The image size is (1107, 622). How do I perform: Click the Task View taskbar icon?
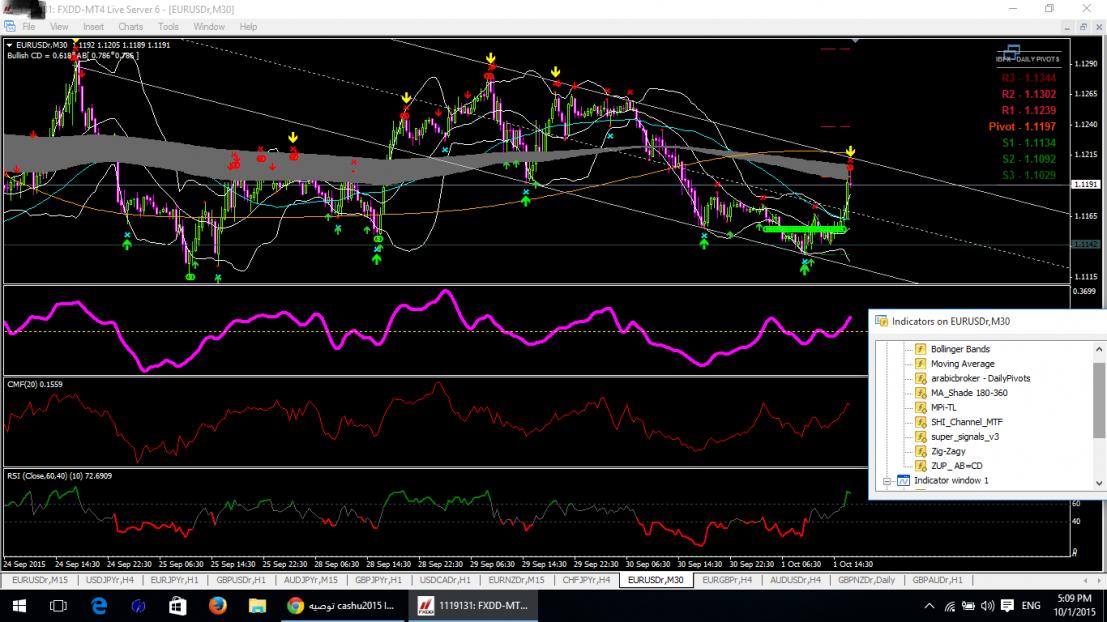59,605
